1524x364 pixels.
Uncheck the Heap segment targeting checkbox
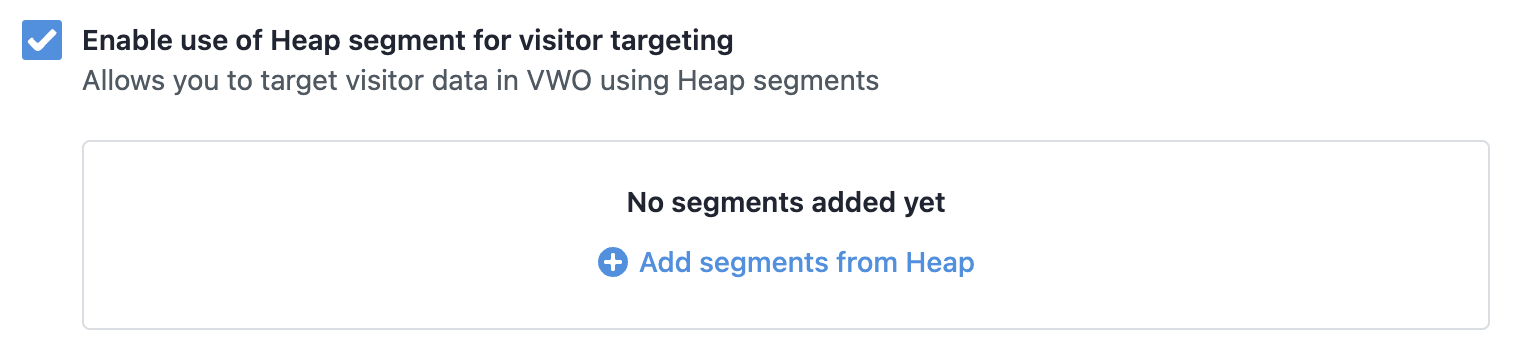click(x=42, y=40)
